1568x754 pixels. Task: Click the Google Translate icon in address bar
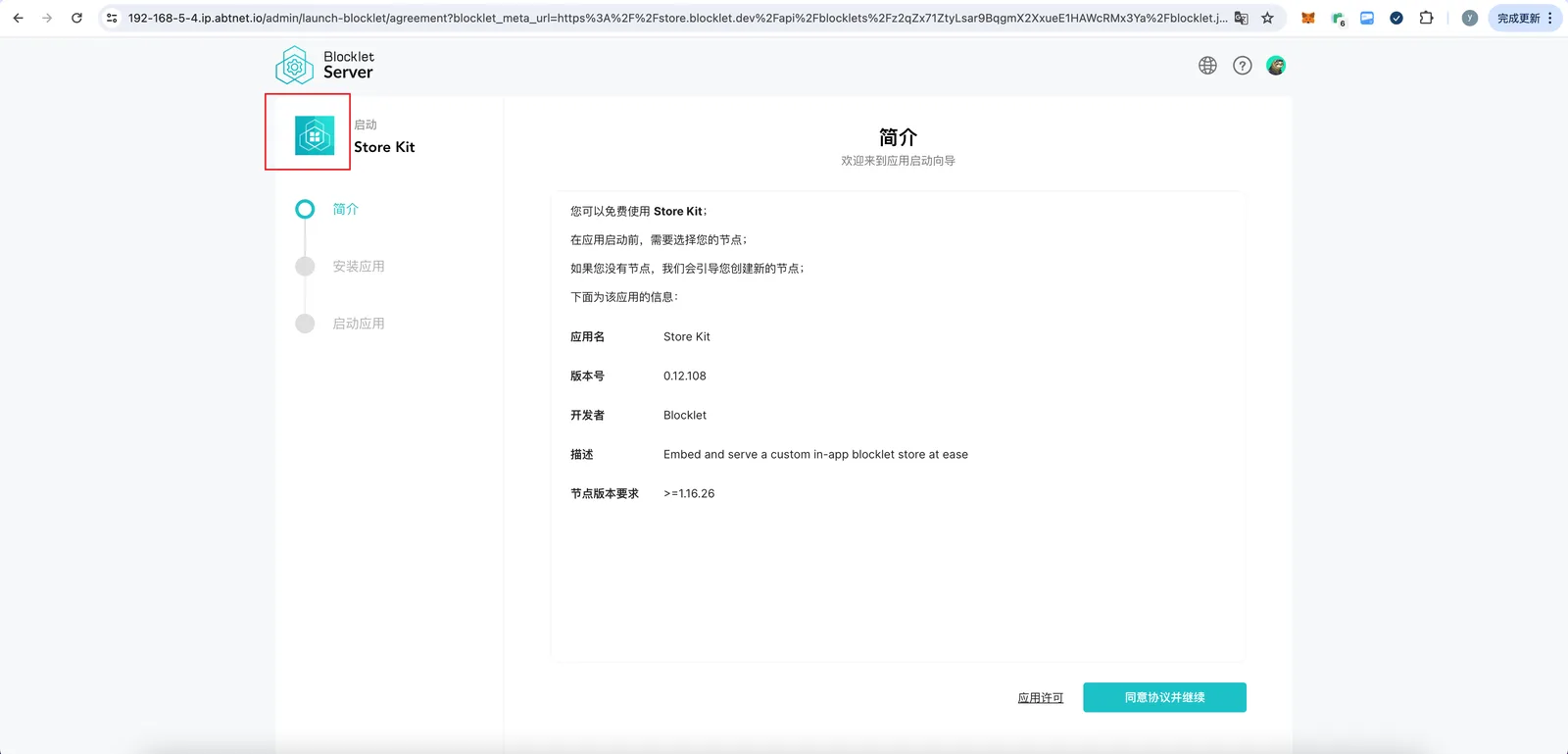1241,18
